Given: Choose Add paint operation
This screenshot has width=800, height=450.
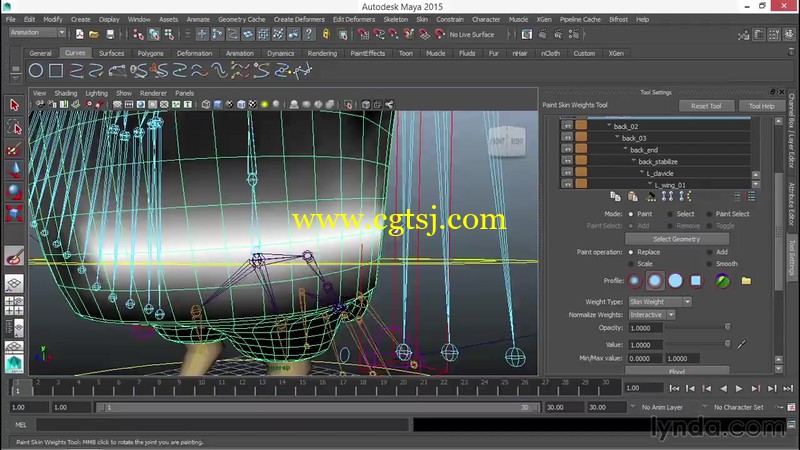Looking at the screenshot, I should 709,253.
